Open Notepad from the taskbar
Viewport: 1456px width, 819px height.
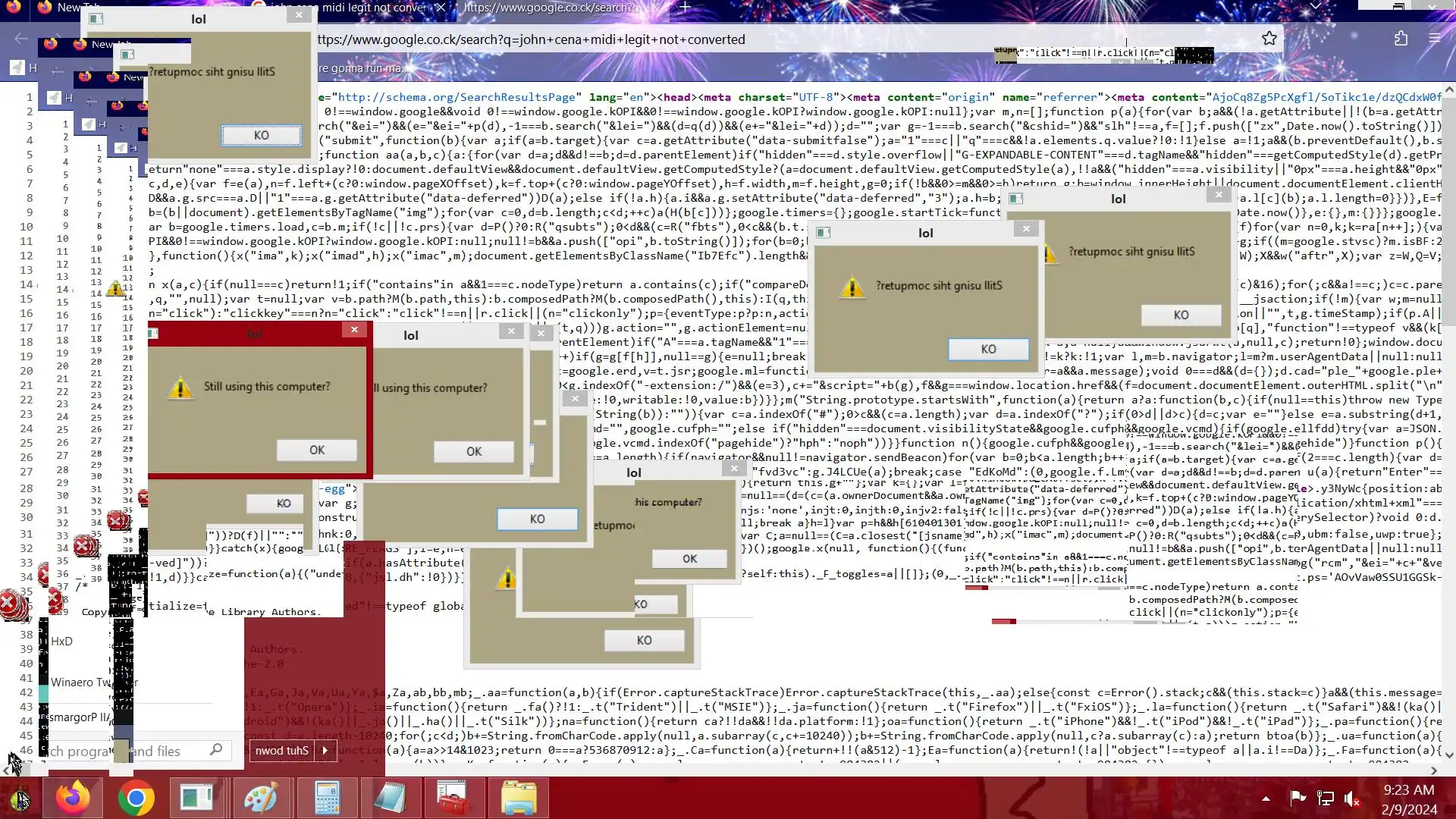click(x=391, y=798)
